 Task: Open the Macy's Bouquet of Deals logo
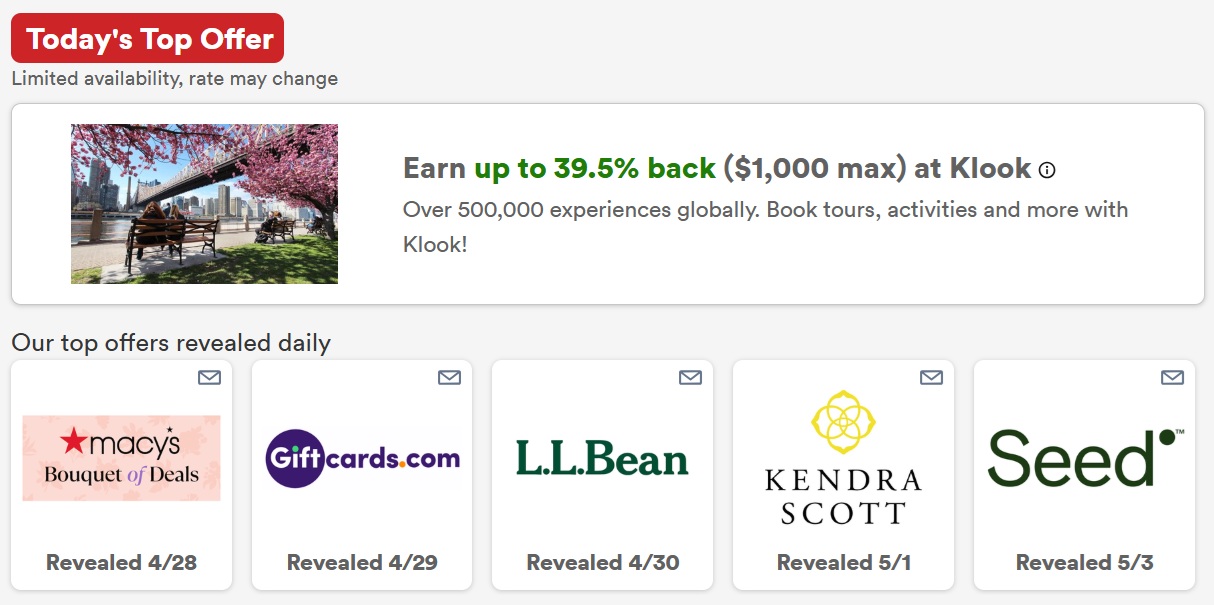point(121,458)
